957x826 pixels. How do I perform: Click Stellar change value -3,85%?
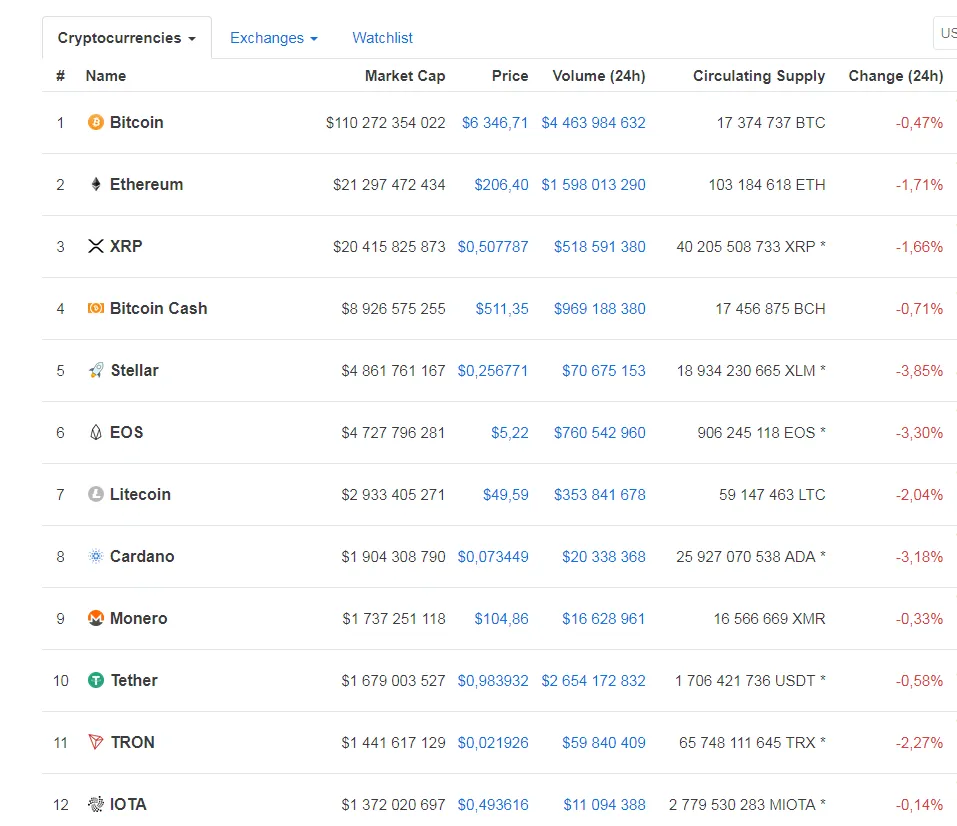pyautogui.click(x=919, y=371)
